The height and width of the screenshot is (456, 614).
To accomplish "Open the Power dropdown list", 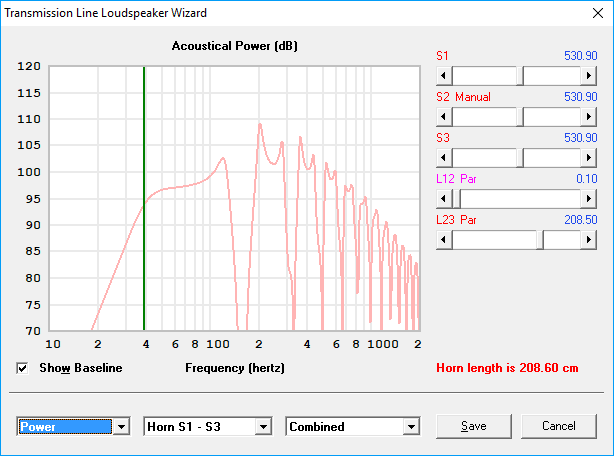I will click(x=122, y=427).
